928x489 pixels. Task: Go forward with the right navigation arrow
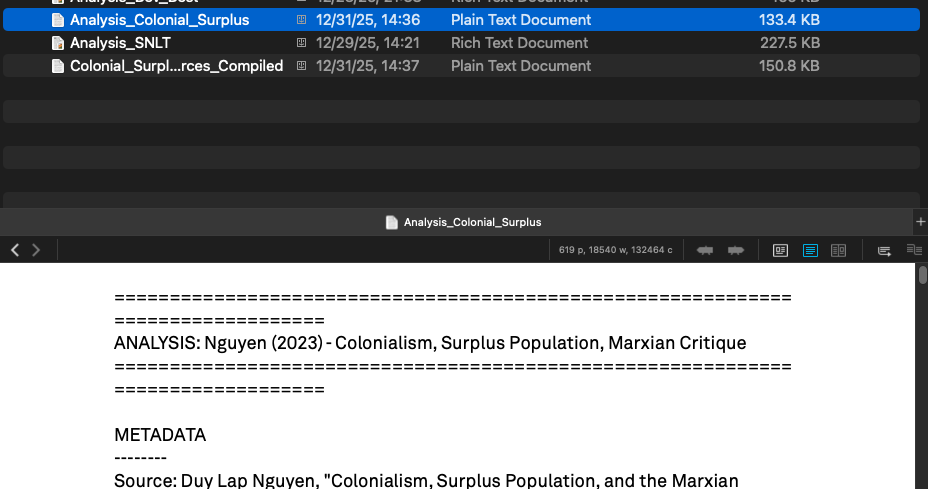pos(36,250)
